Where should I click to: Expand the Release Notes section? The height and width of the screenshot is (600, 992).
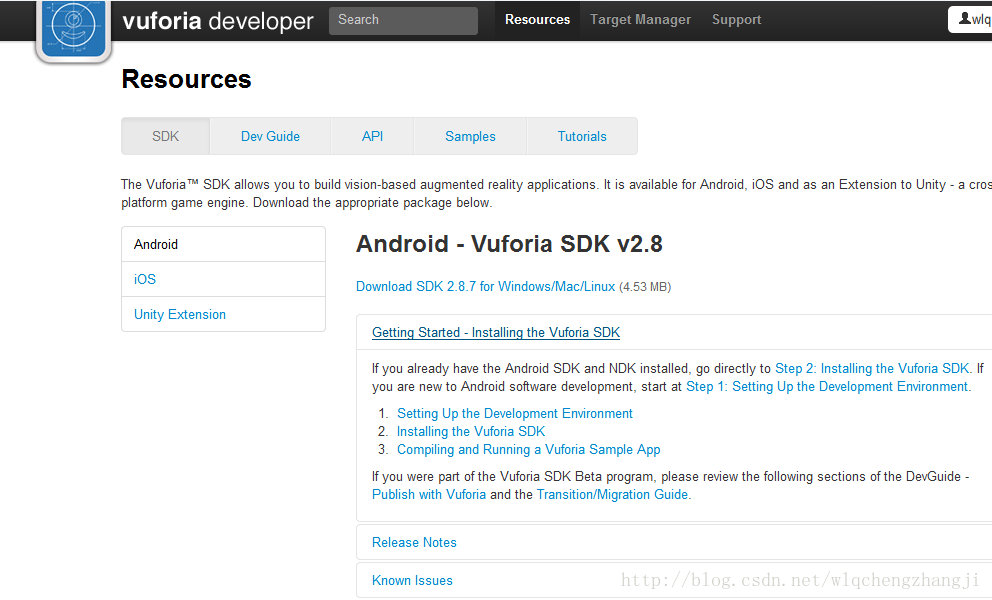click(414, 542)
